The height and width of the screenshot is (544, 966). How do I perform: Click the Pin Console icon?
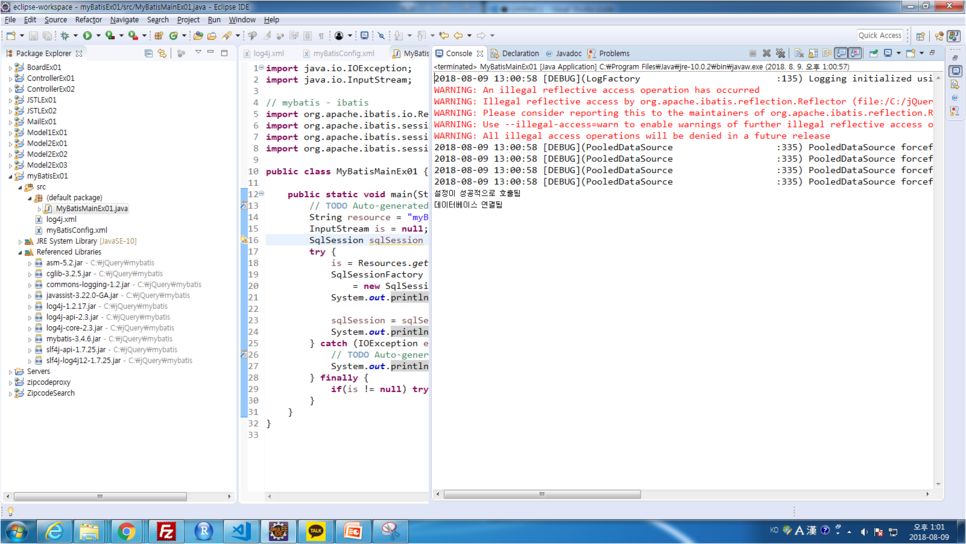pyautogui.click(x=873, y=53)
